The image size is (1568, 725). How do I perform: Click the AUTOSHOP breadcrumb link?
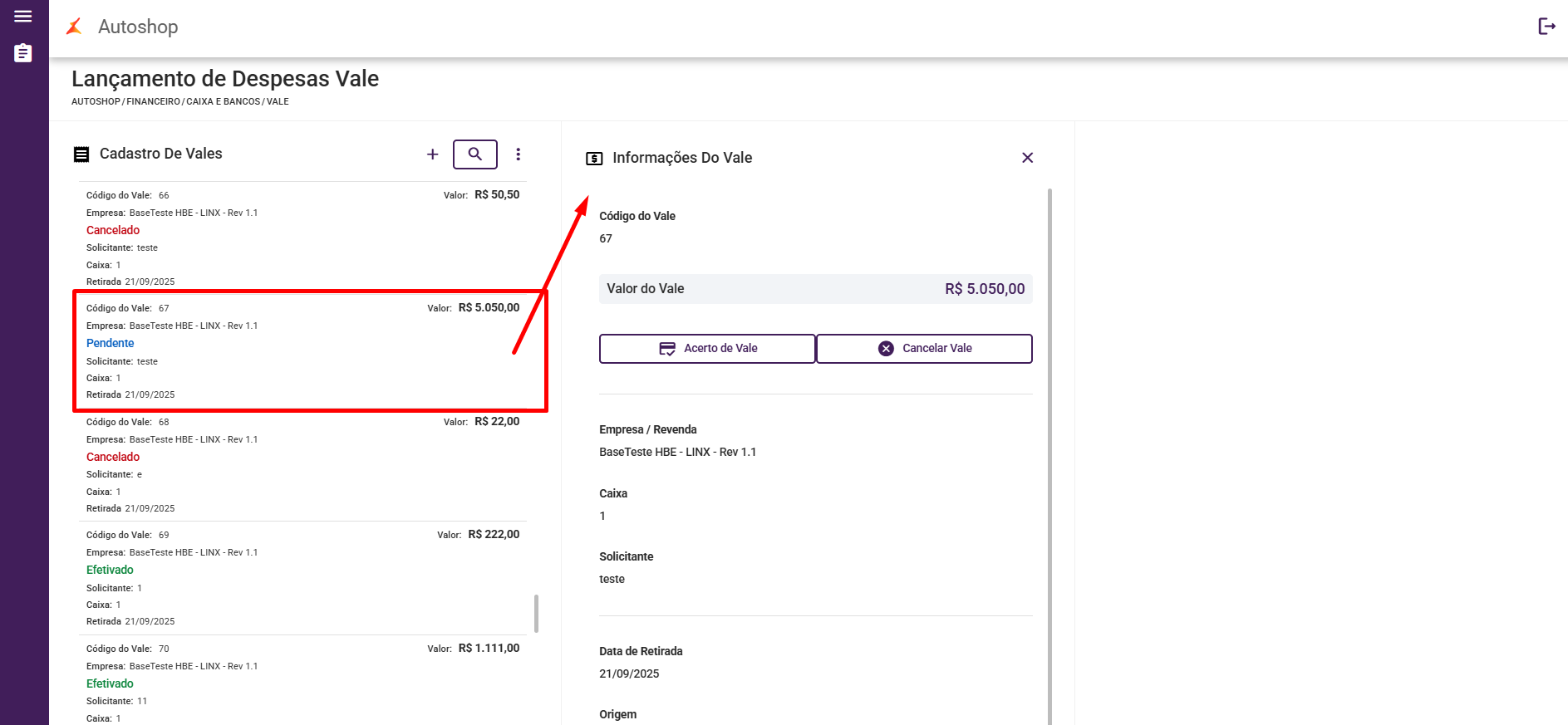pos(96,102)
